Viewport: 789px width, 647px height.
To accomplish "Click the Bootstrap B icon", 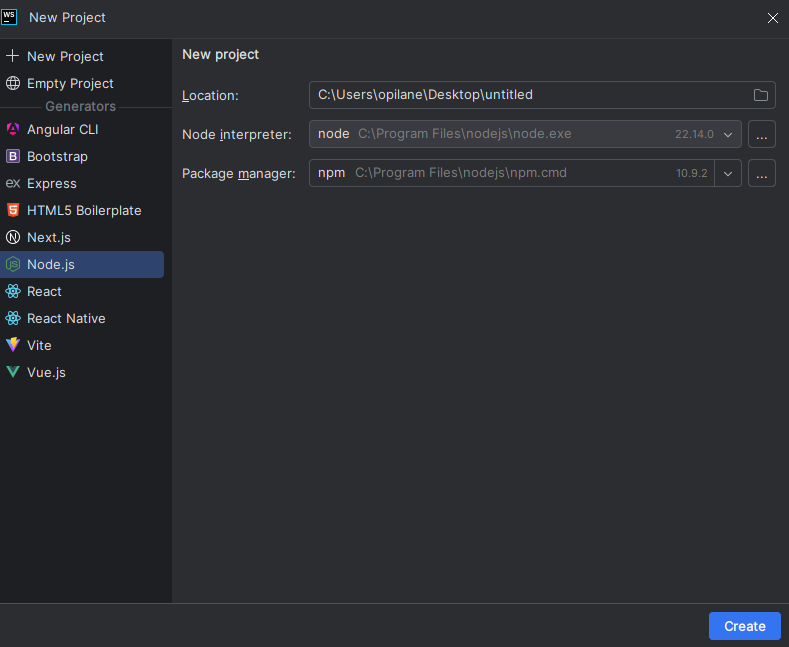I will [x=13, y=156].
